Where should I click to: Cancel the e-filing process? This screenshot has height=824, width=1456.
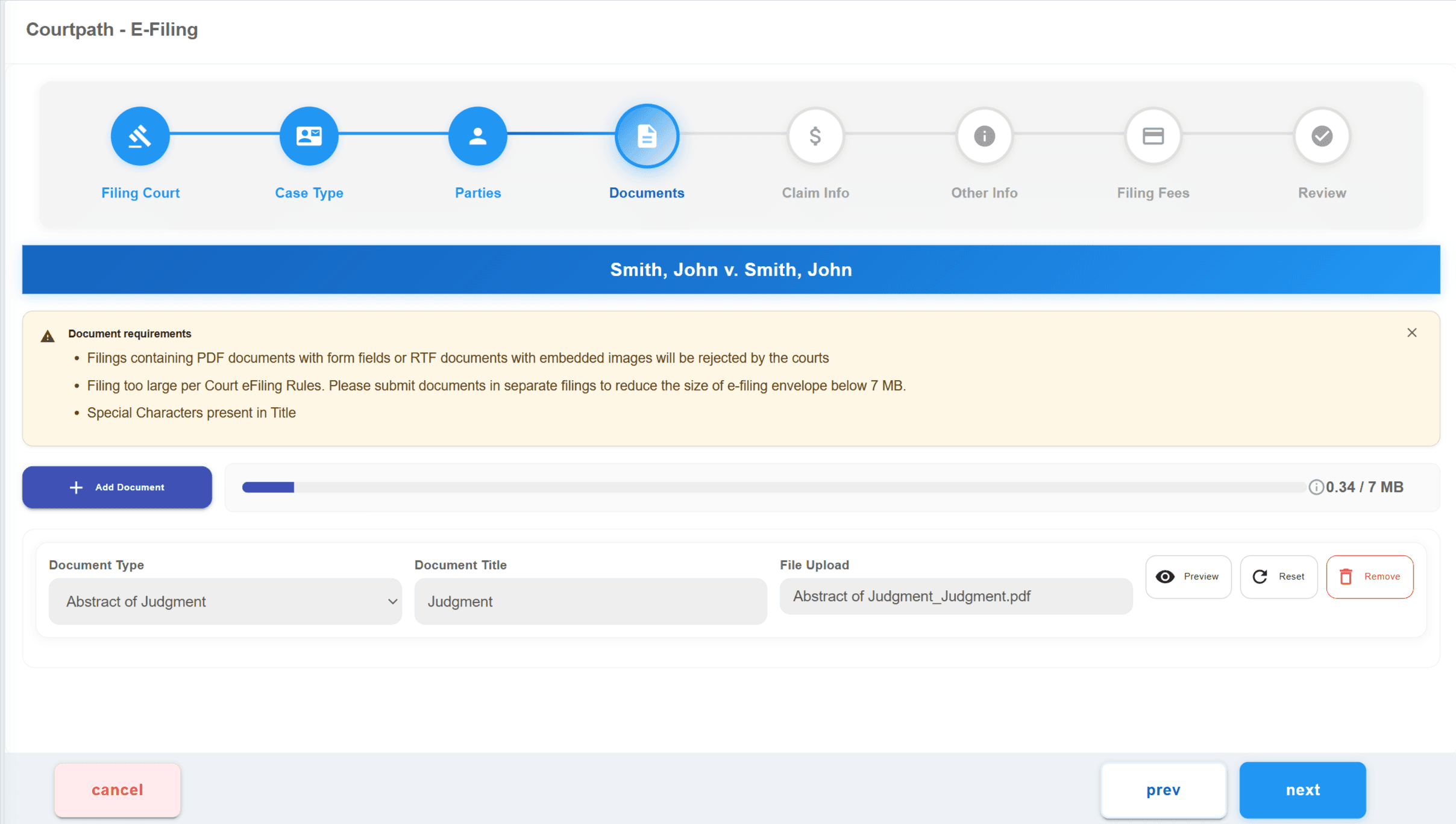tap(117, 790)
